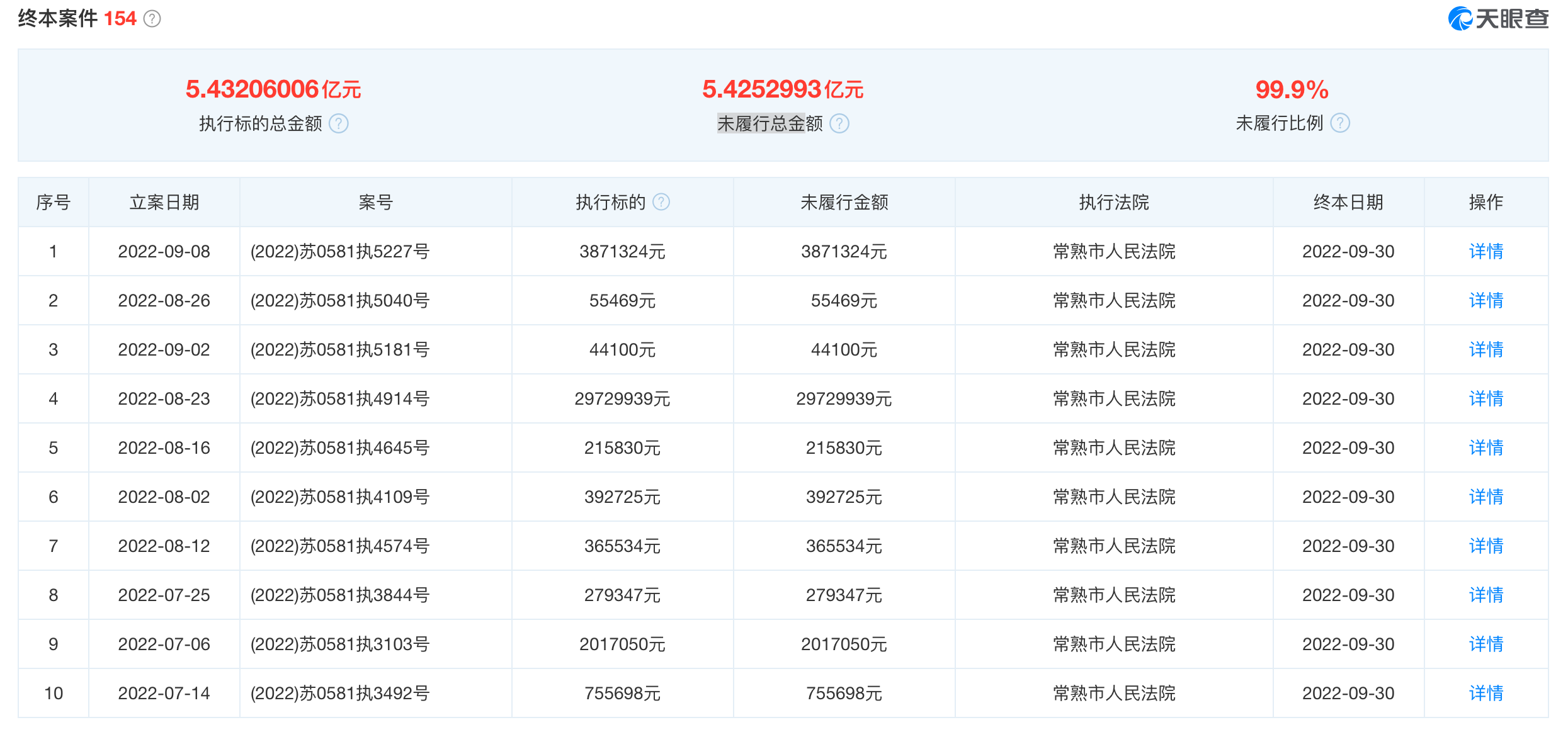Click the 天眼查 logo
Screen dimensions: 1568x737
pyautogui.click(x=1499, y=19)
